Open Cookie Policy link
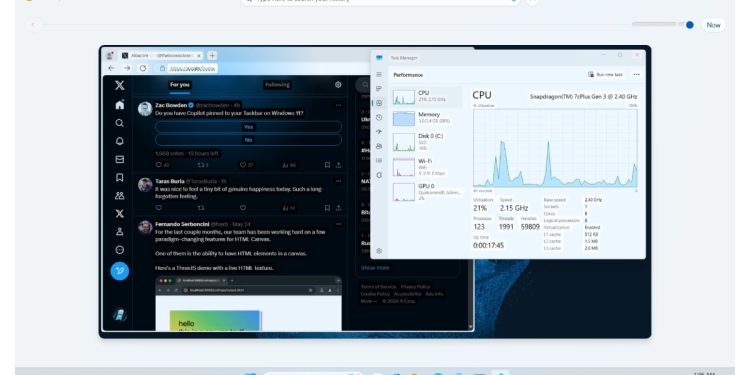750x375 pixels. tap(375, 294)
